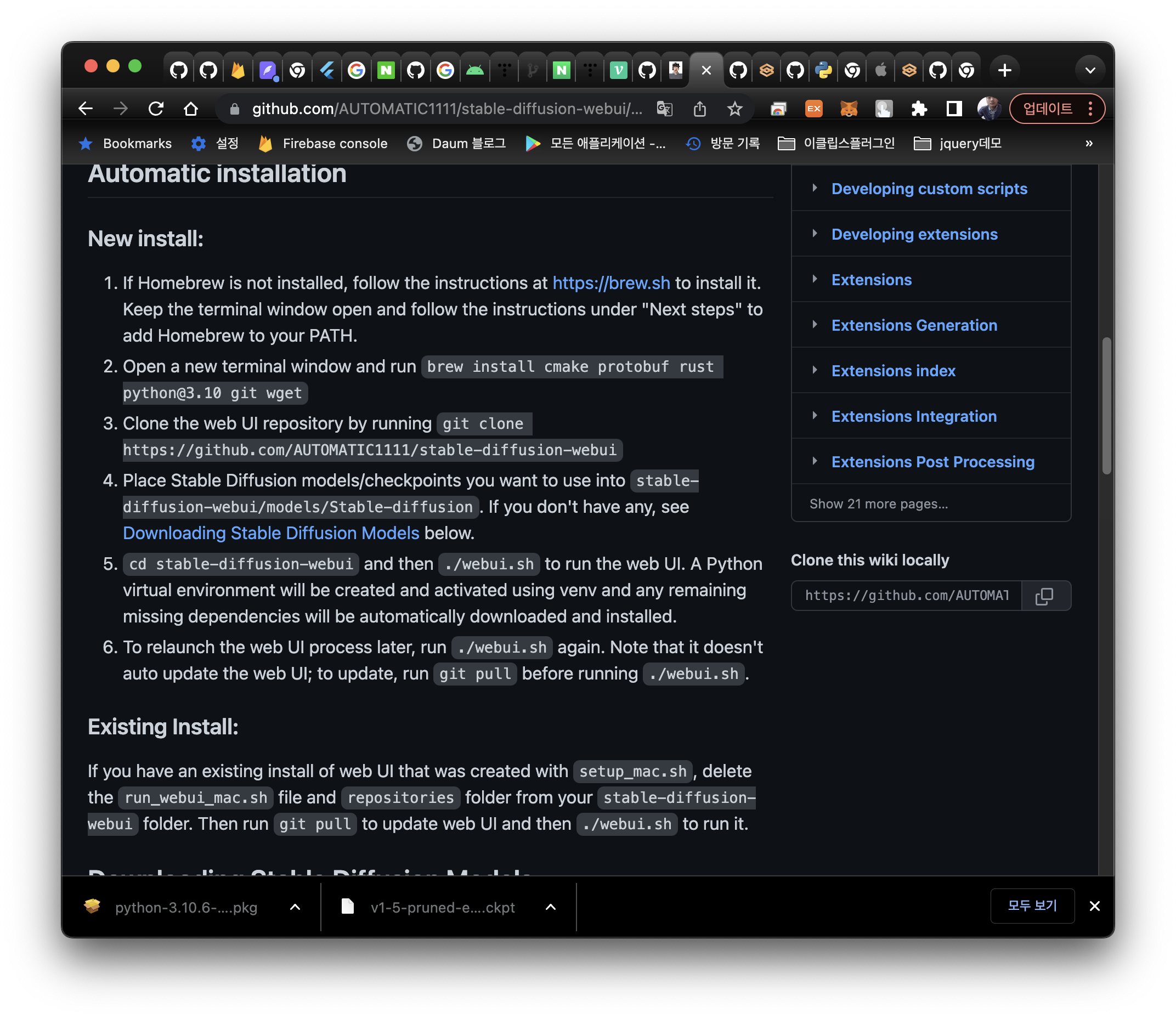Image resolution: width=1176 pixels, height=1019 pixels.
Task: Expand the Extensions Generation page entry
Action: click(x=815, y=324)
